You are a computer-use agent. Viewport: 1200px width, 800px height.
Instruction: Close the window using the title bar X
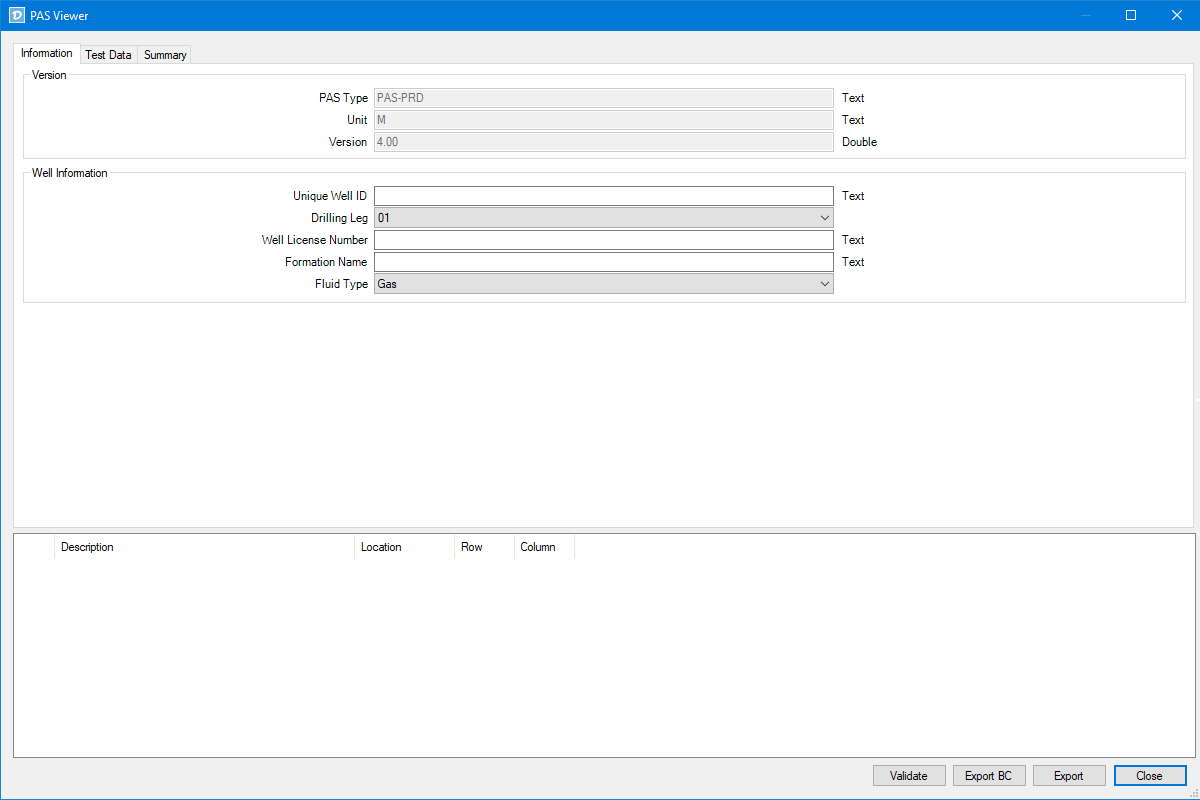click(1177, 15)
